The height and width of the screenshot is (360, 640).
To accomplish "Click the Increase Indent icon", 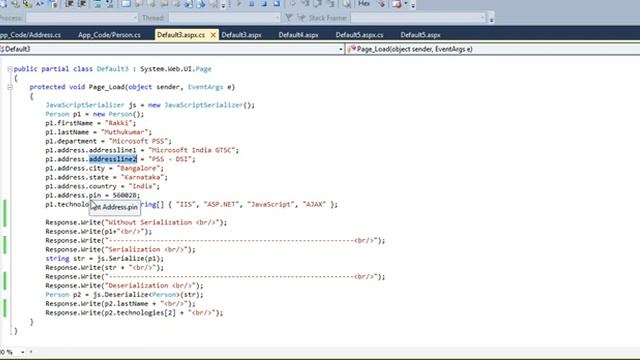I will (82, 4).
